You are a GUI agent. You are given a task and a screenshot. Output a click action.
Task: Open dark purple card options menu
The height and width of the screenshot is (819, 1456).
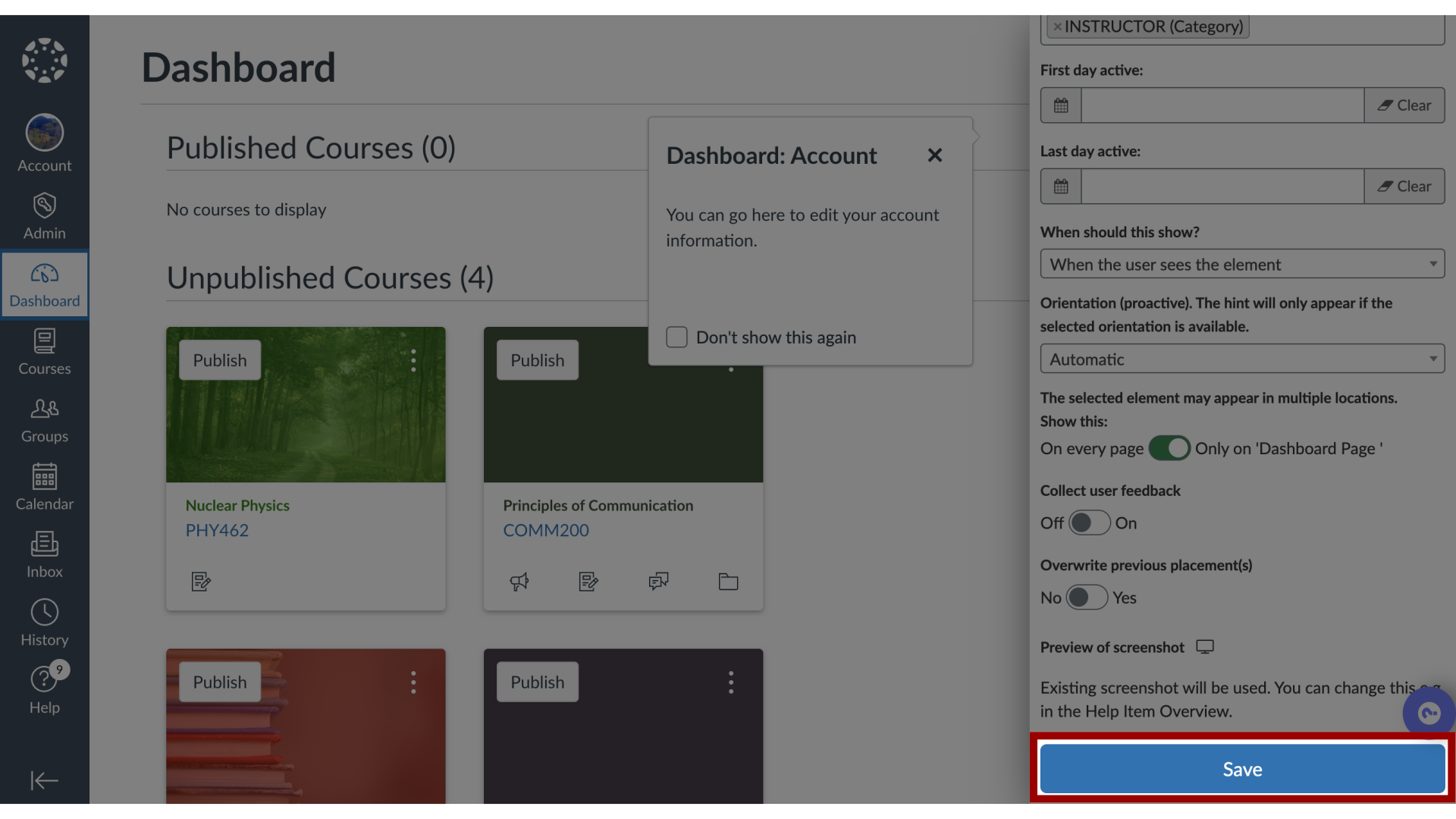pyautogui.click(x=731, y=682)
